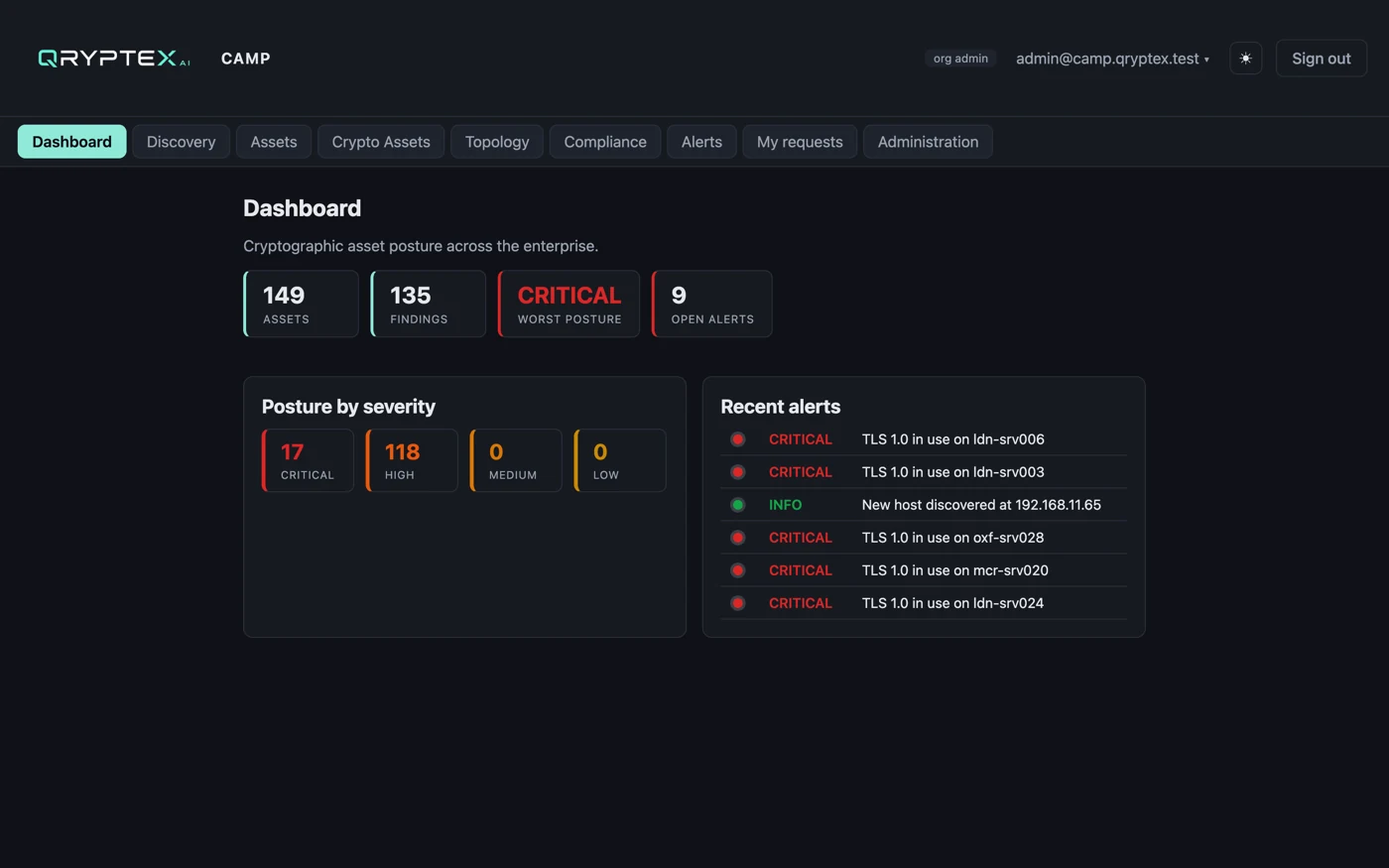Go to the Assets tab
1389x868 pixels.
[274, 142]
